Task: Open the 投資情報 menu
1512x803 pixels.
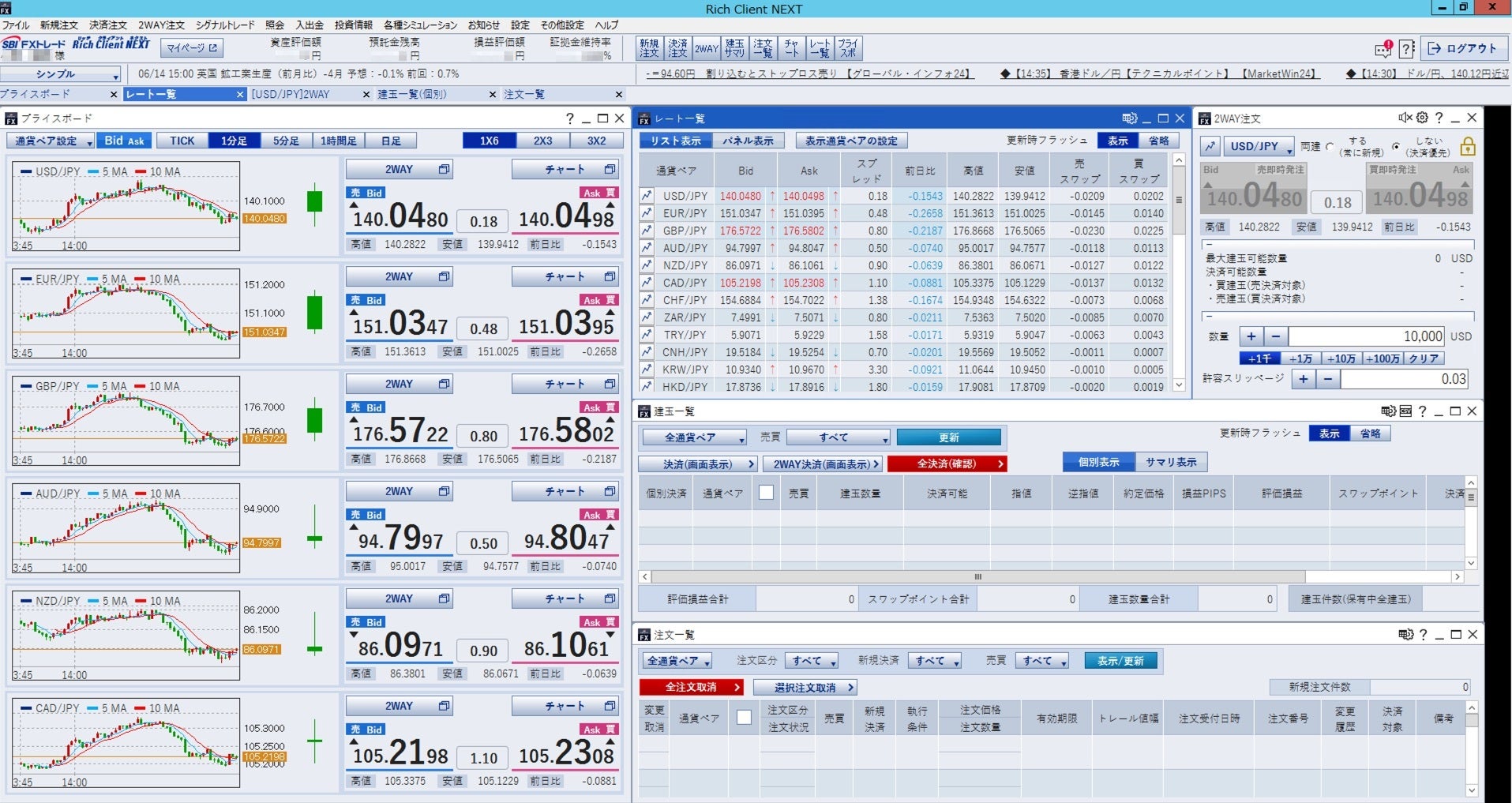Action: click(353, 25)
